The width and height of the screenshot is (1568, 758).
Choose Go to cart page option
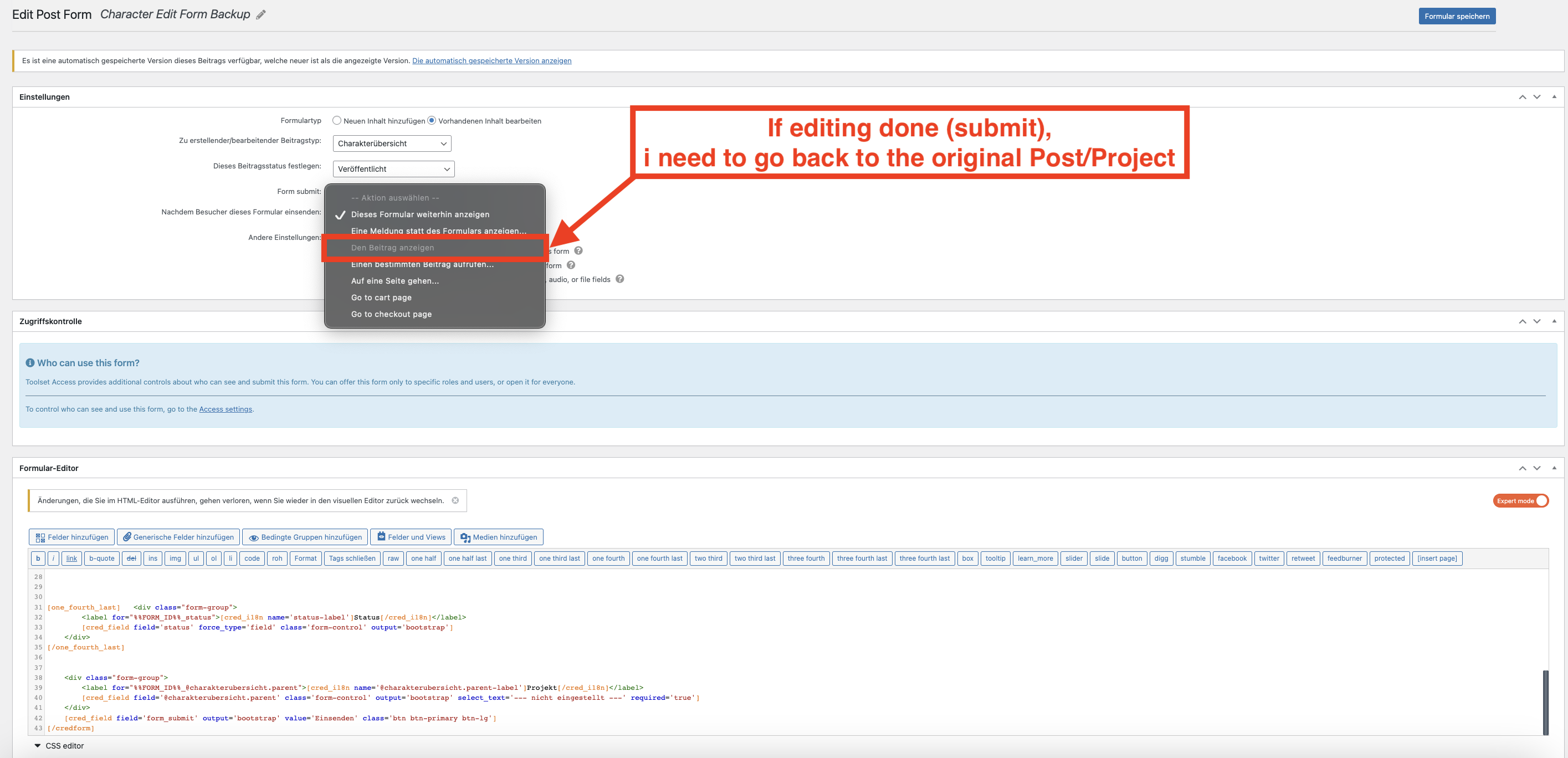381,298
